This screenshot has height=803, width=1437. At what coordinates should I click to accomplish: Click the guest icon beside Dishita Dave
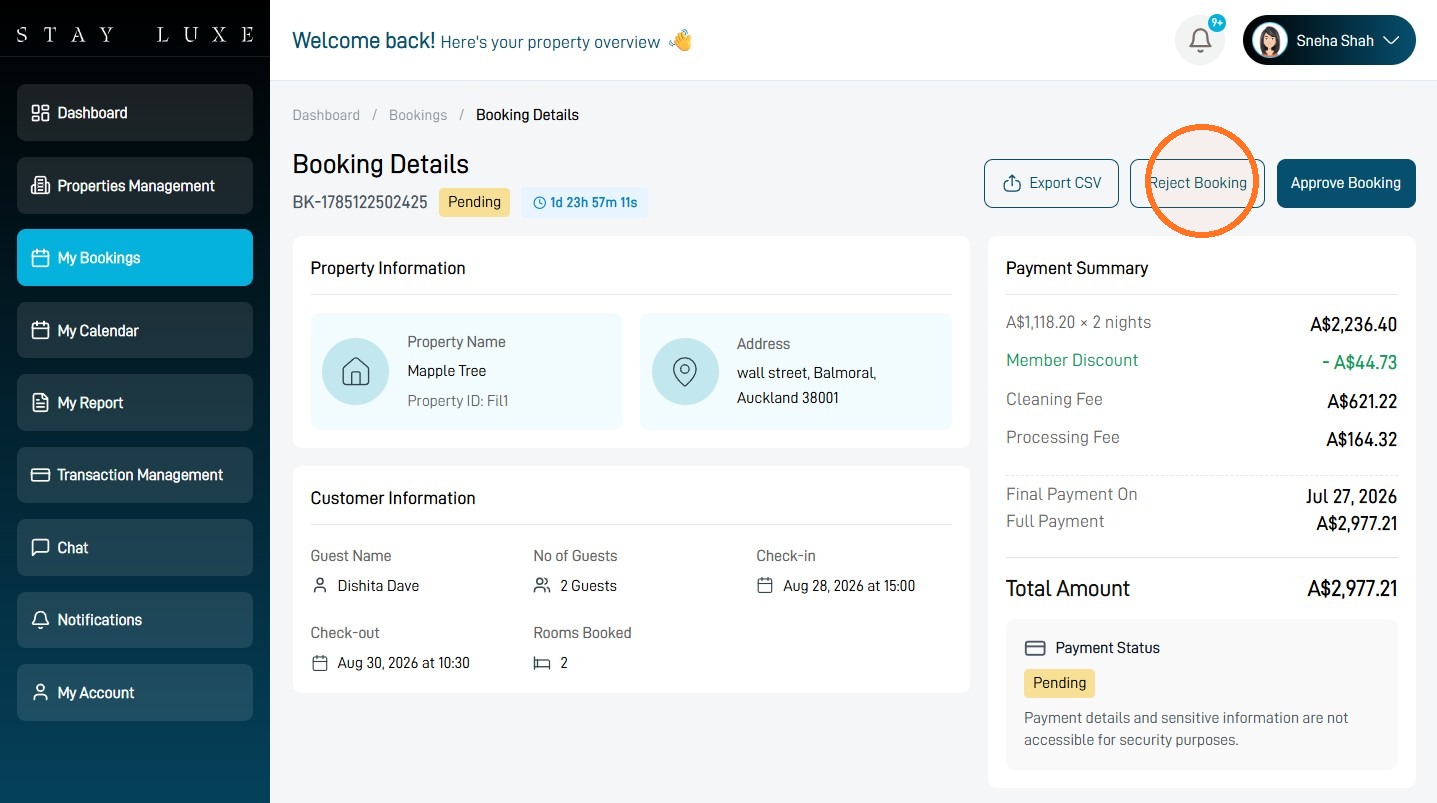320,585
